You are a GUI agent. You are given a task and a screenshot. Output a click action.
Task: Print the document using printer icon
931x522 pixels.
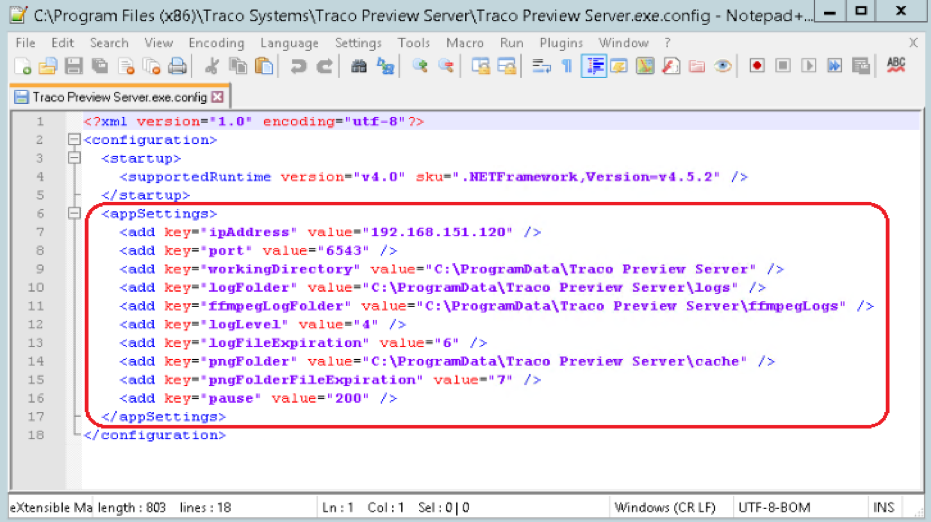177,66
